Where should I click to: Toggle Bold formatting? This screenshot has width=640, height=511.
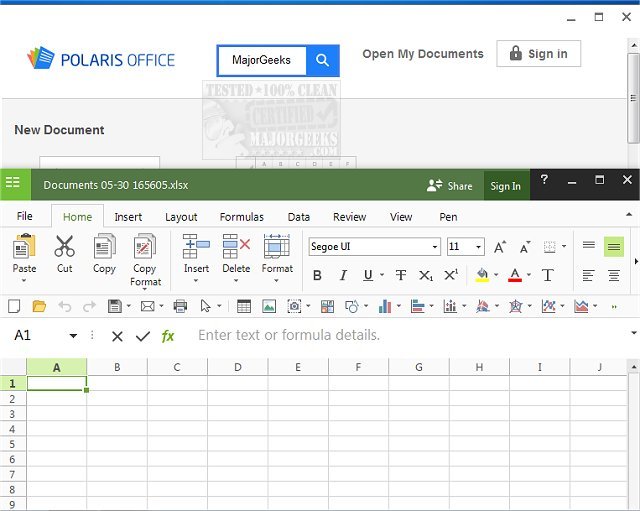click(317, 275)
